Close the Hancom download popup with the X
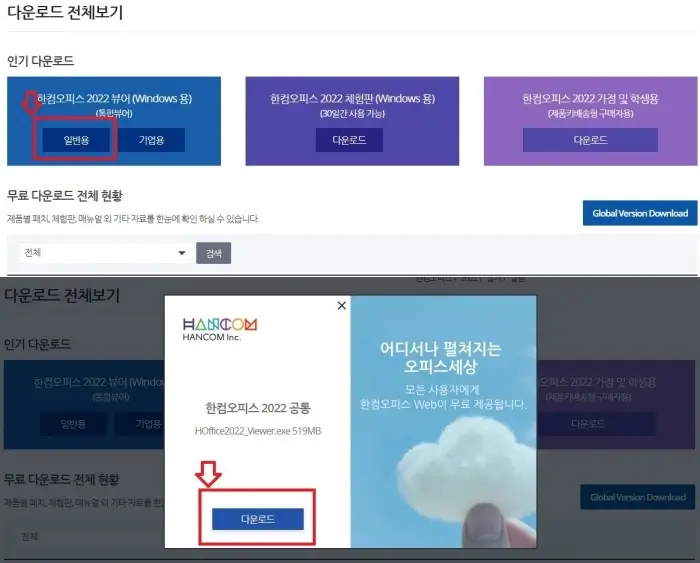Image resolution: width=700 pixels, height=563 pixels. click(342, 305)
